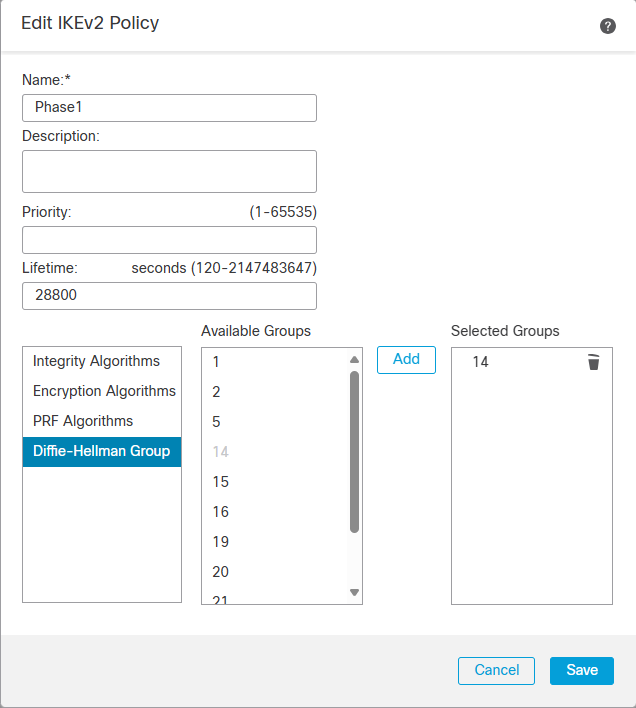636x708 pixels.
Task: Cancel editing the policy
Action: click(x=497, y=671)
